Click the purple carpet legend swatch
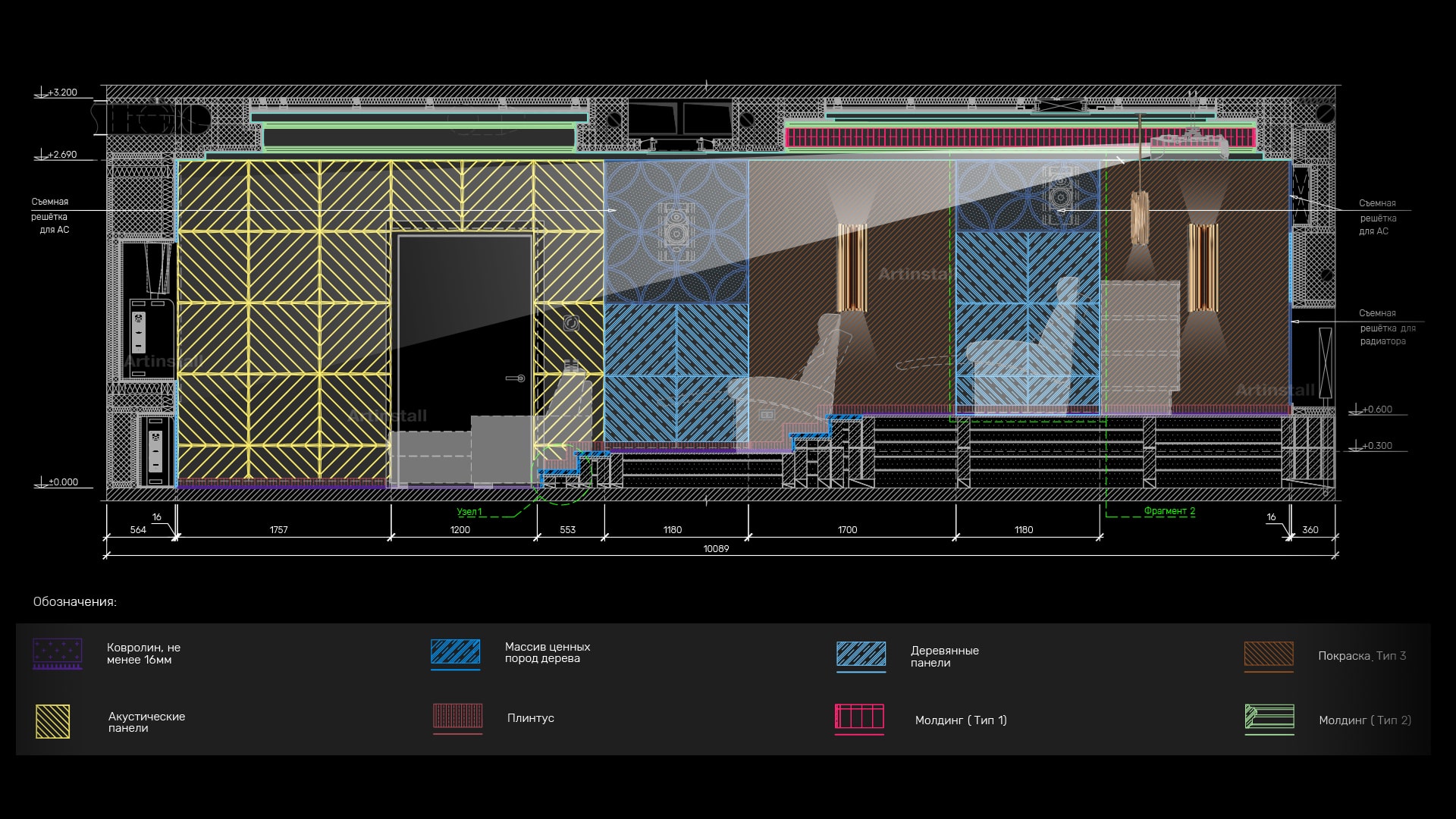The image size is (1456, 819). [x=57, y=654]
